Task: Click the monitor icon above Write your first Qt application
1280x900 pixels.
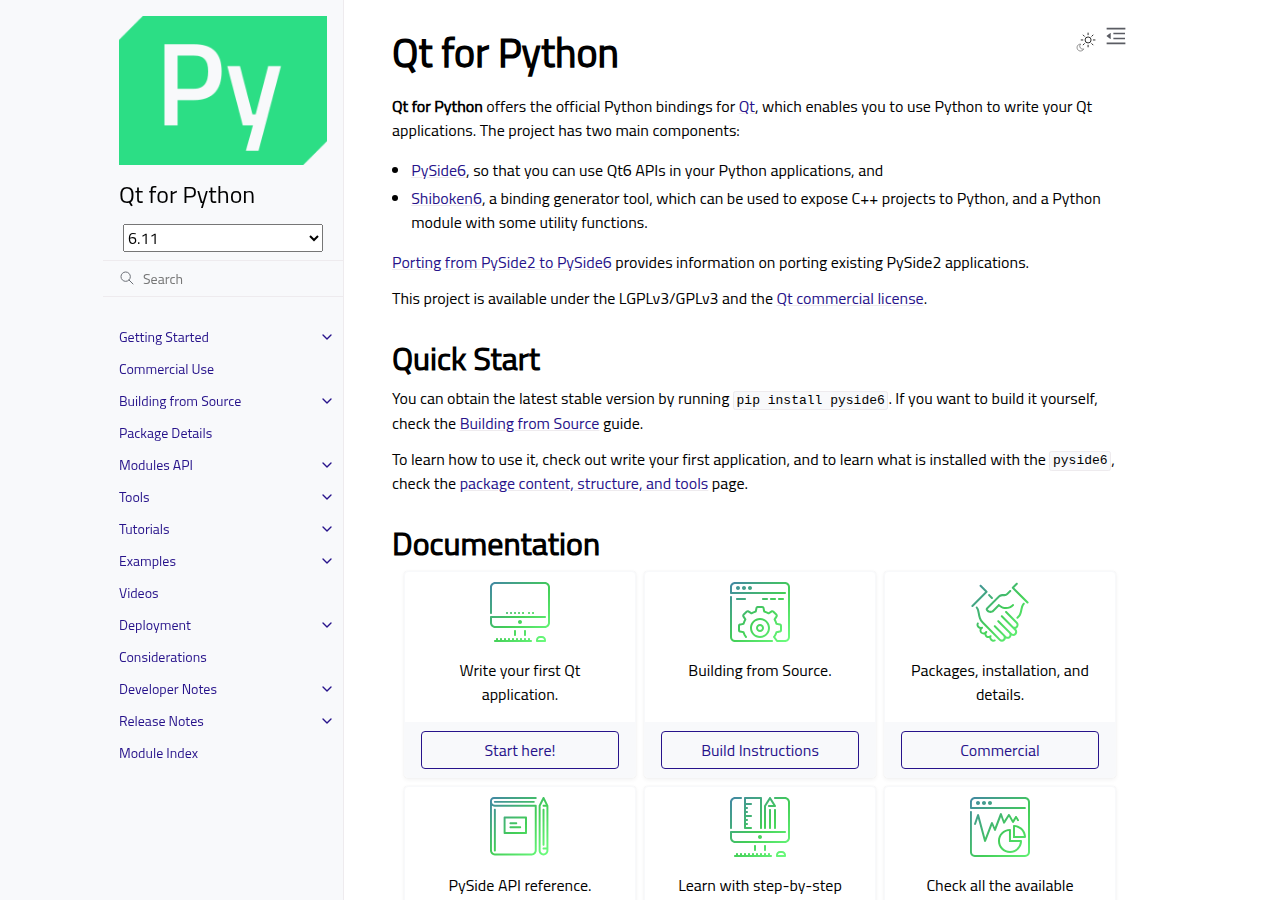Action: coord(520,612)
